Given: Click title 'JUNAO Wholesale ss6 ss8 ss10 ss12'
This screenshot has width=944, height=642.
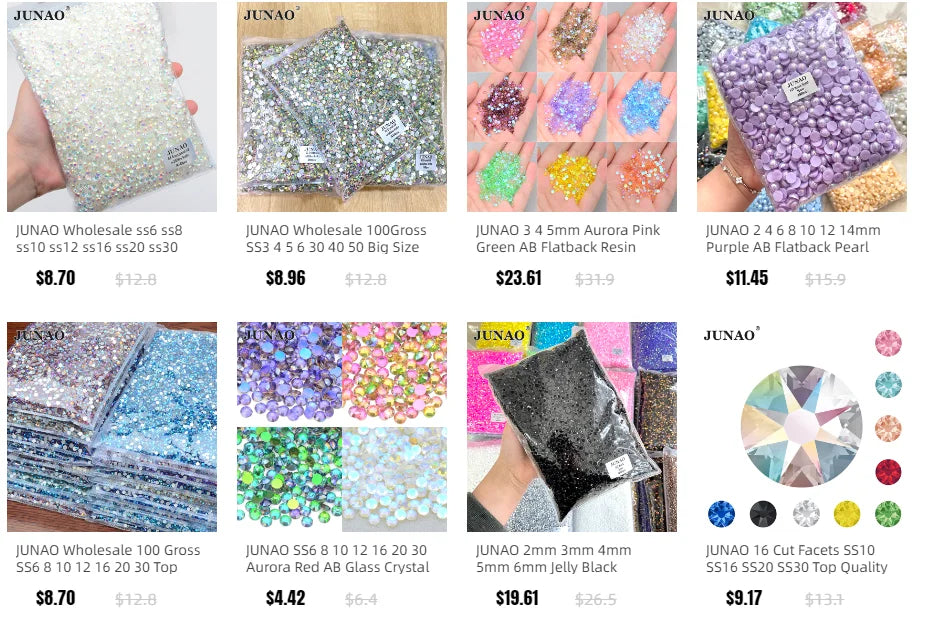Looking at the screenshot, I should click(x=99, y=238).
